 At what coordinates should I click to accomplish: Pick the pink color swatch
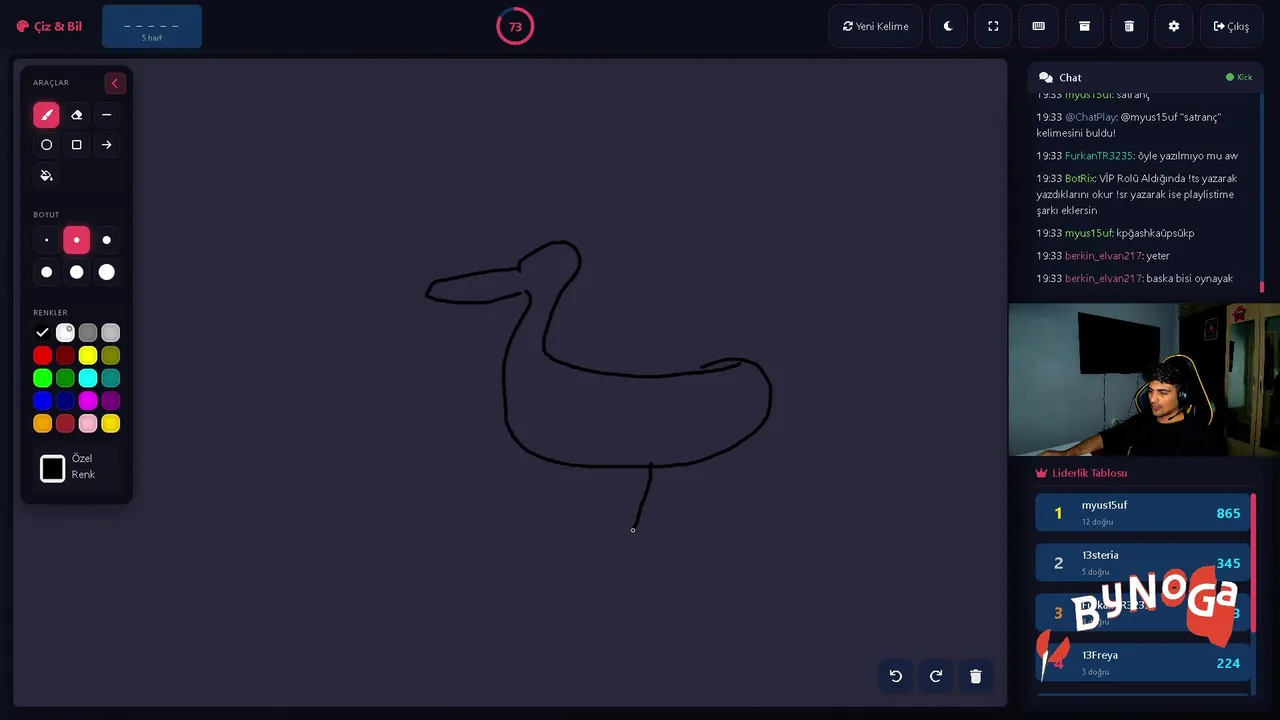[88, 424]
